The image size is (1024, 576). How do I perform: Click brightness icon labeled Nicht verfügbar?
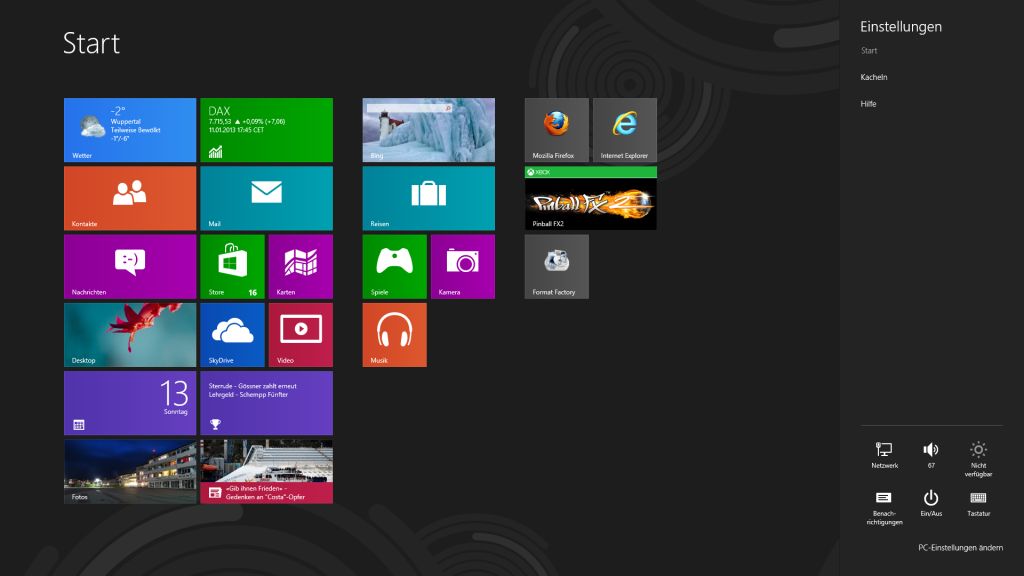[x=978, y=459]
